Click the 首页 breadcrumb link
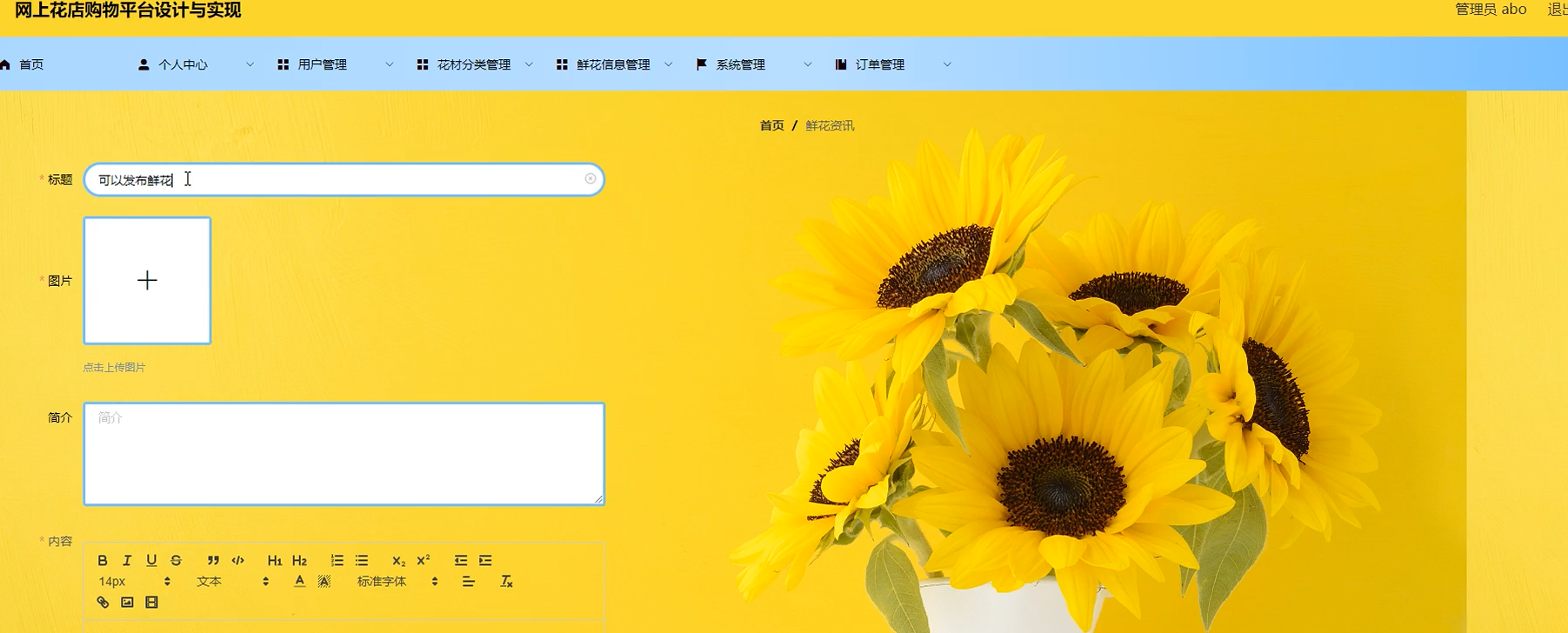1568x633 pixels. 771,125
